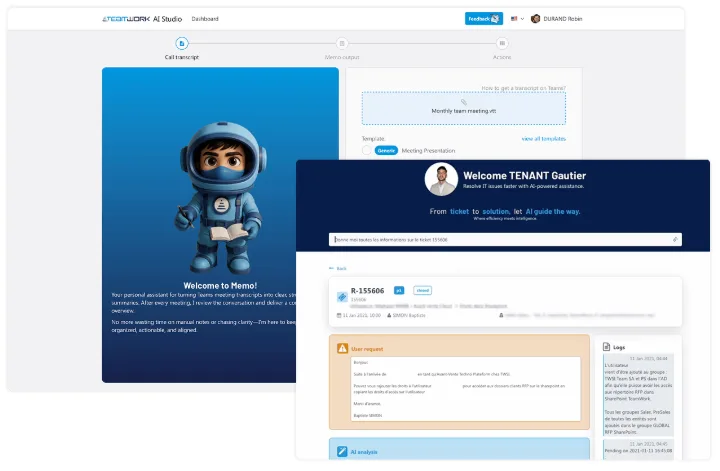The height and width of the screenshot is (471, 720).
Task: Click the calendar icon beside 11 Jan 2021
Action: pyautogui.click(x=339, y=316)
